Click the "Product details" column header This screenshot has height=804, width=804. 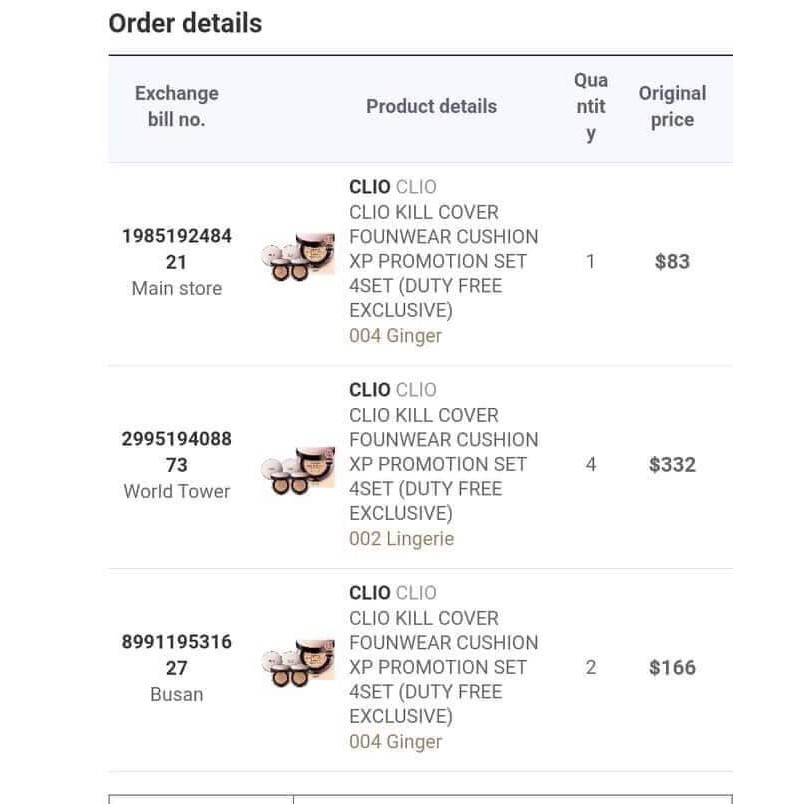tap(431, 107)
